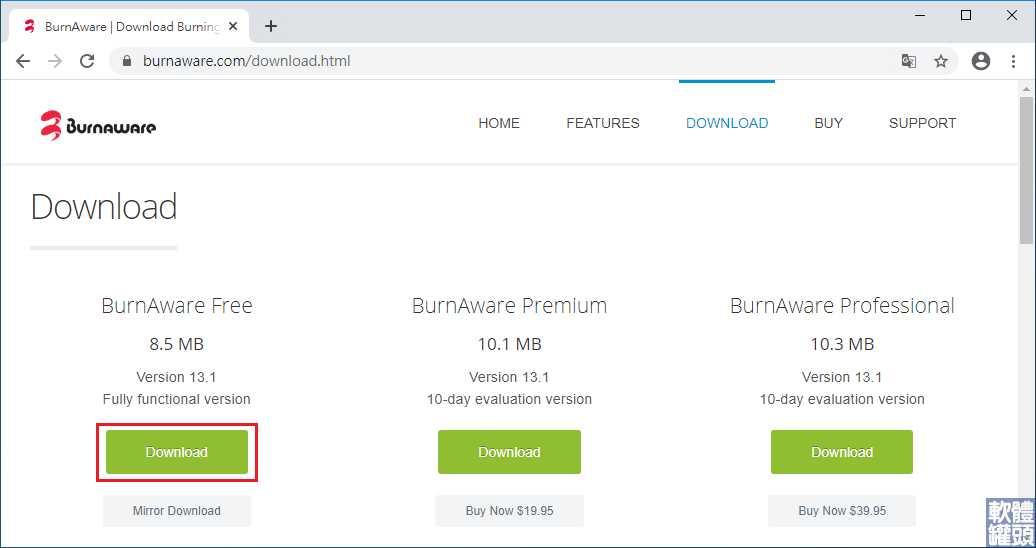This screenshot has height=548, width=1036.
Task: Click the Fully functional version text
Action: [x=176, y=399]
